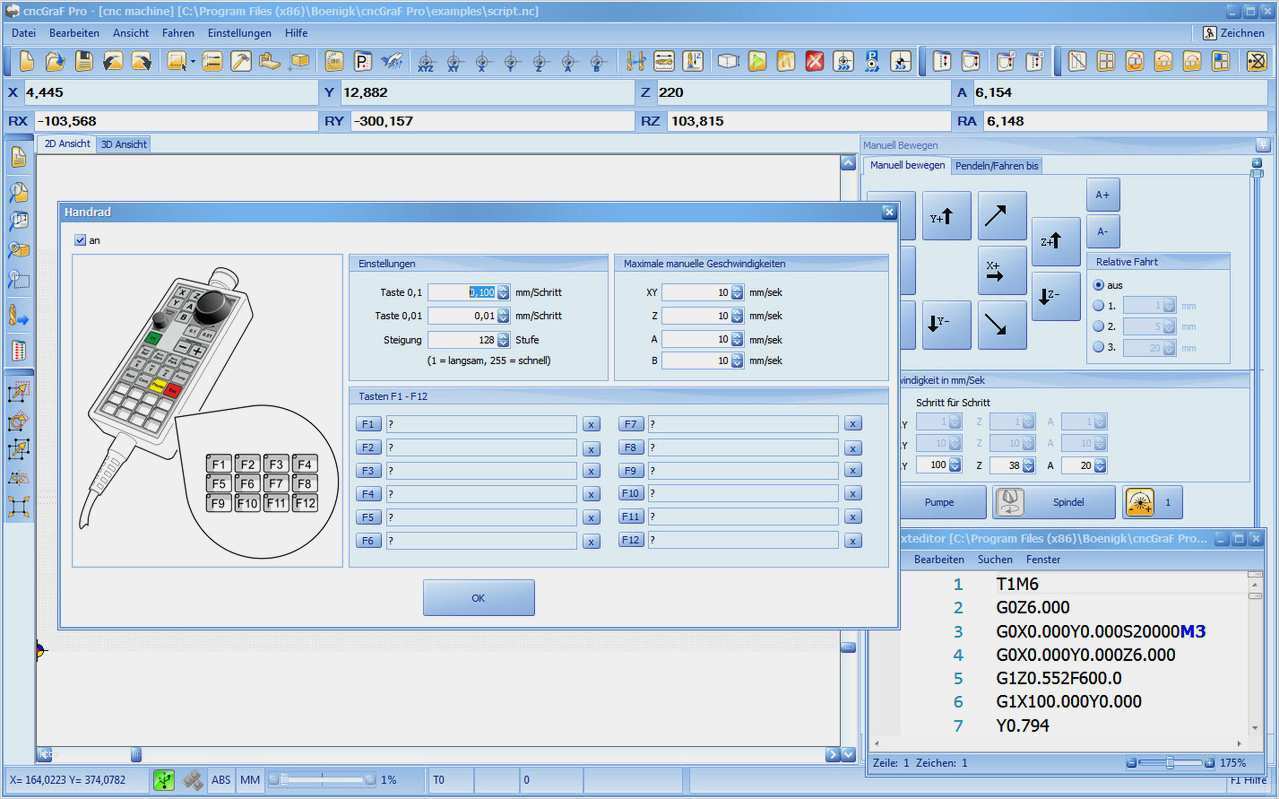Click the diagonal down-right jog arrow
Image resolution: width=1279 pixels, height=799 pixels.
(x=1002, y=324)
